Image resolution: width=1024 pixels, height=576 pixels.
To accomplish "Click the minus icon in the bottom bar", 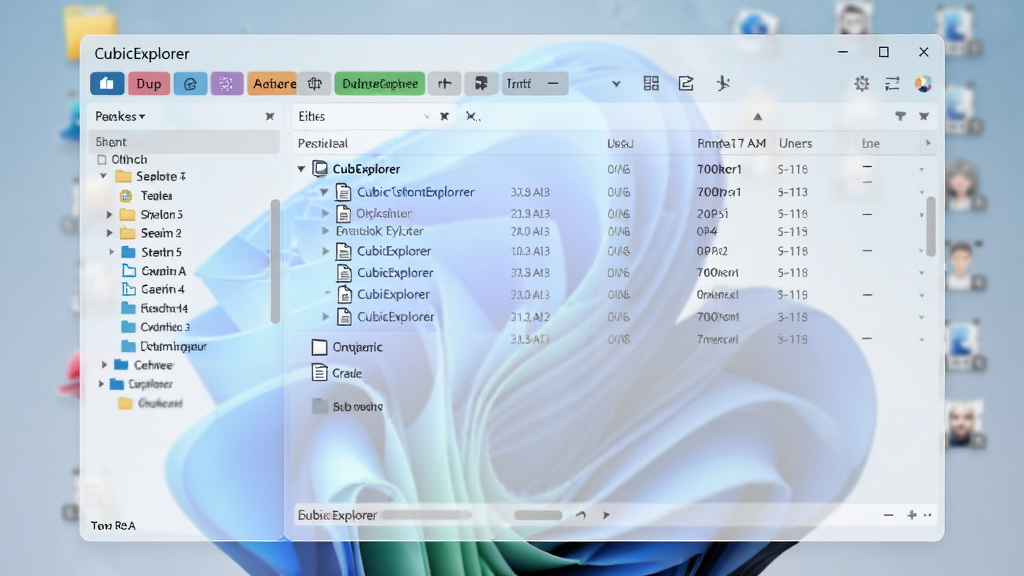I will pos(888,515).
